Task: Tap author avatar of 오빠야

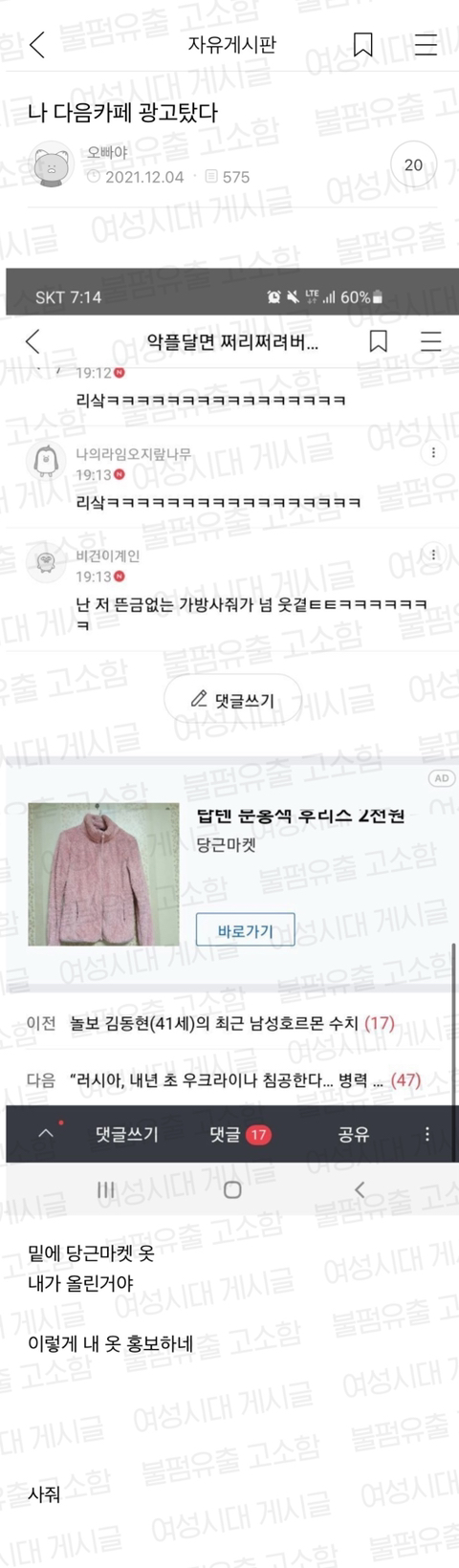Action: click(53, 165)
